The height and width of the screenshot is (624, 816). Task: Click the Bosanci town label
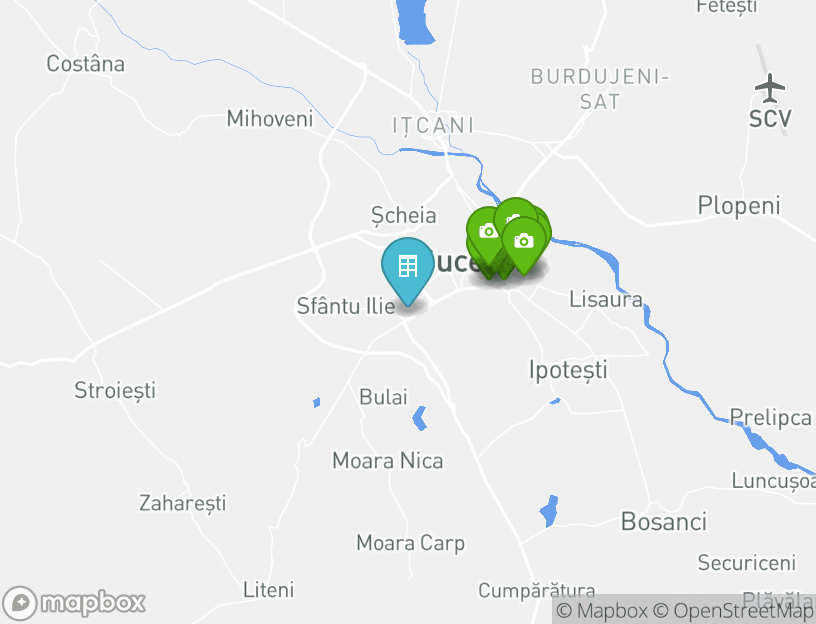tap(664, 521)
